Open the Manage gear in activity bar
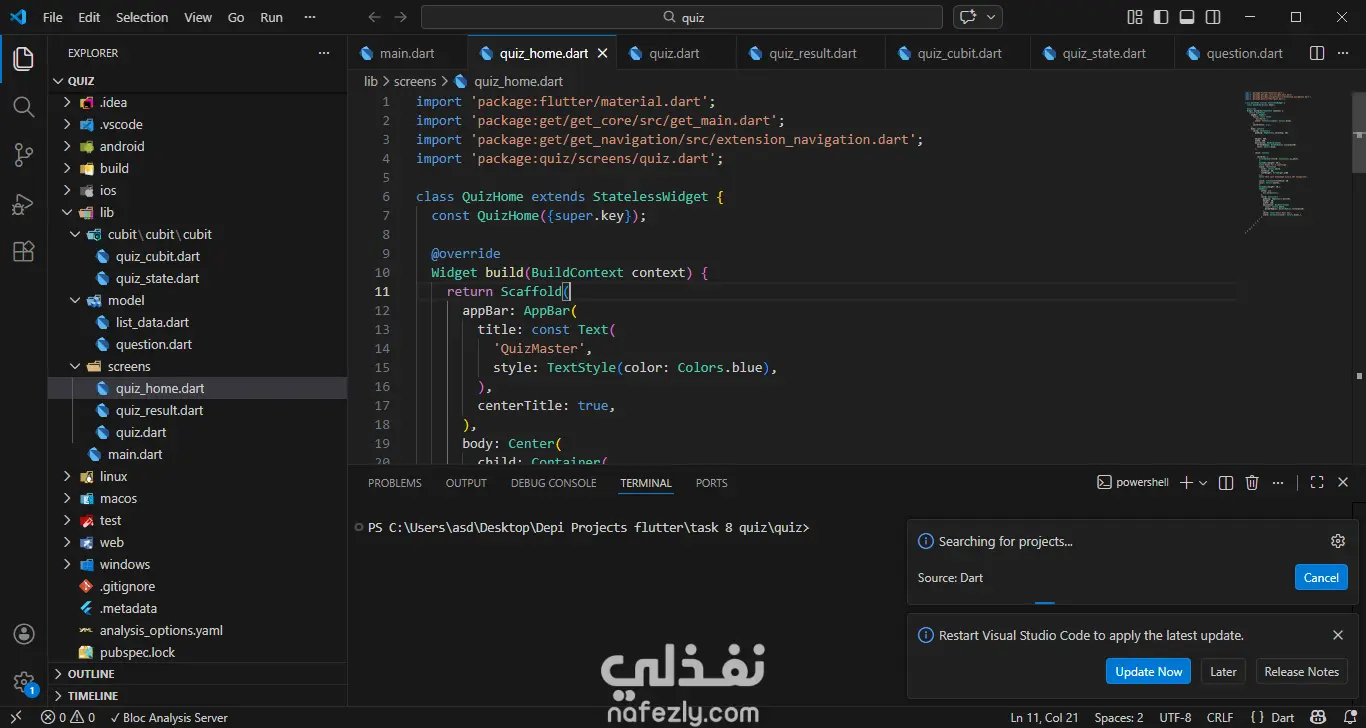 pos(23,682)
